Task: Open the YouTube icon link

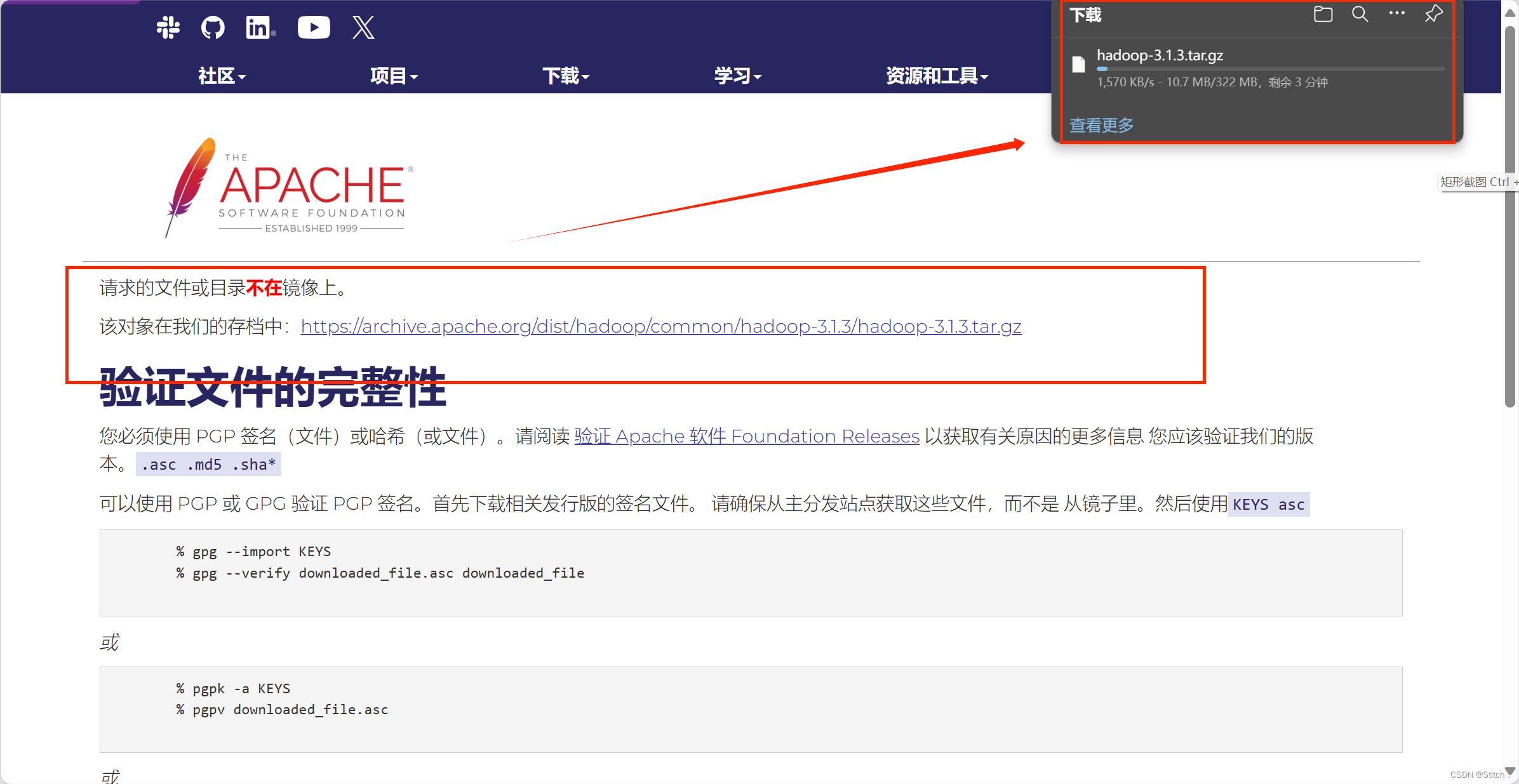Action: click(x=314, y=27)
